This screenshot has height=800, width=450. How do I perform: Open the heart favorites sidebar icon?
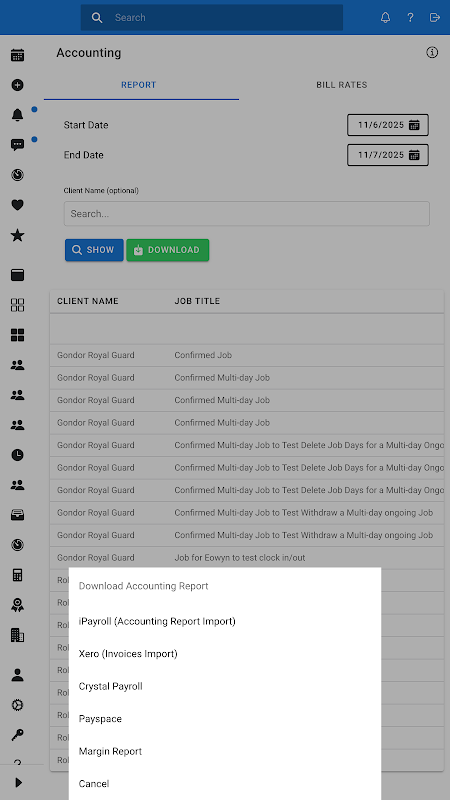[17, 205]
